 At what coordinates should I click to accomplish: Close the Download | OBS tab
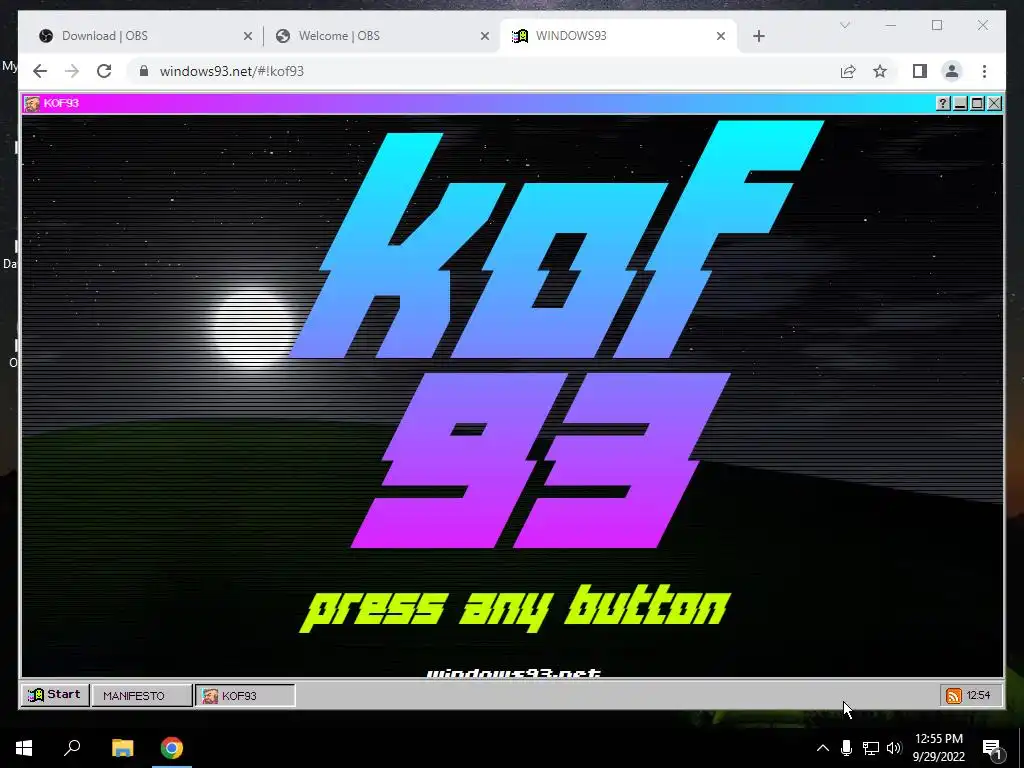(248, 36)
